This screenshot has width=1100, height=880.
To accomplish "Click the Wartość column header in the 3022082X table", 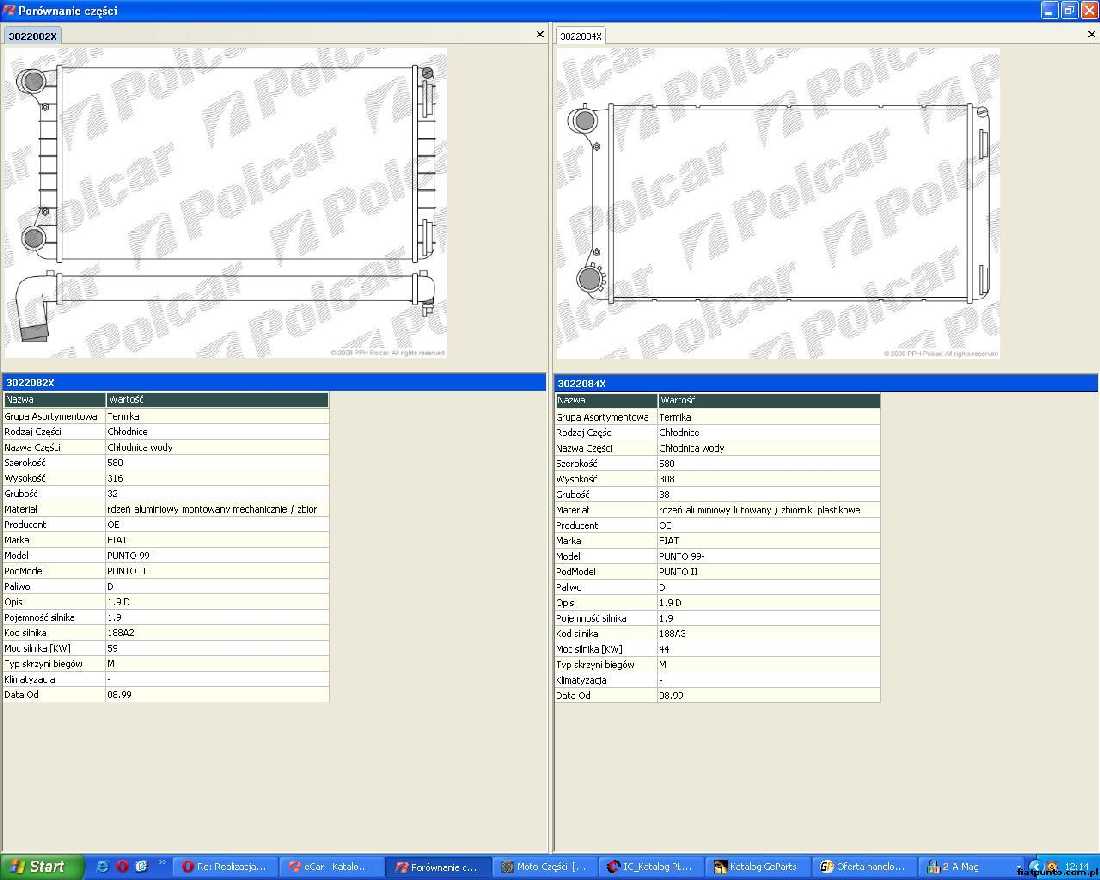I will point(217,399).
